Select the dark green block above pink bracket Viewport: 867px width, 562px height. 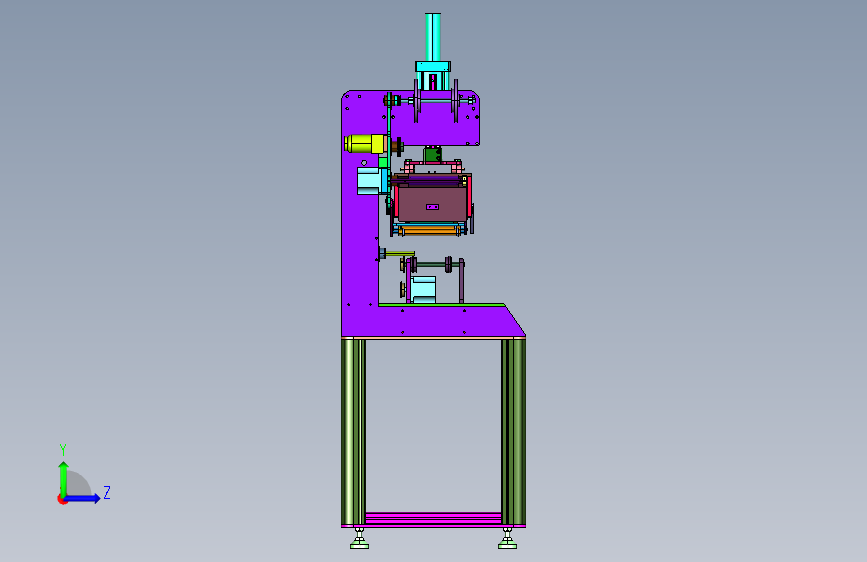432,154
